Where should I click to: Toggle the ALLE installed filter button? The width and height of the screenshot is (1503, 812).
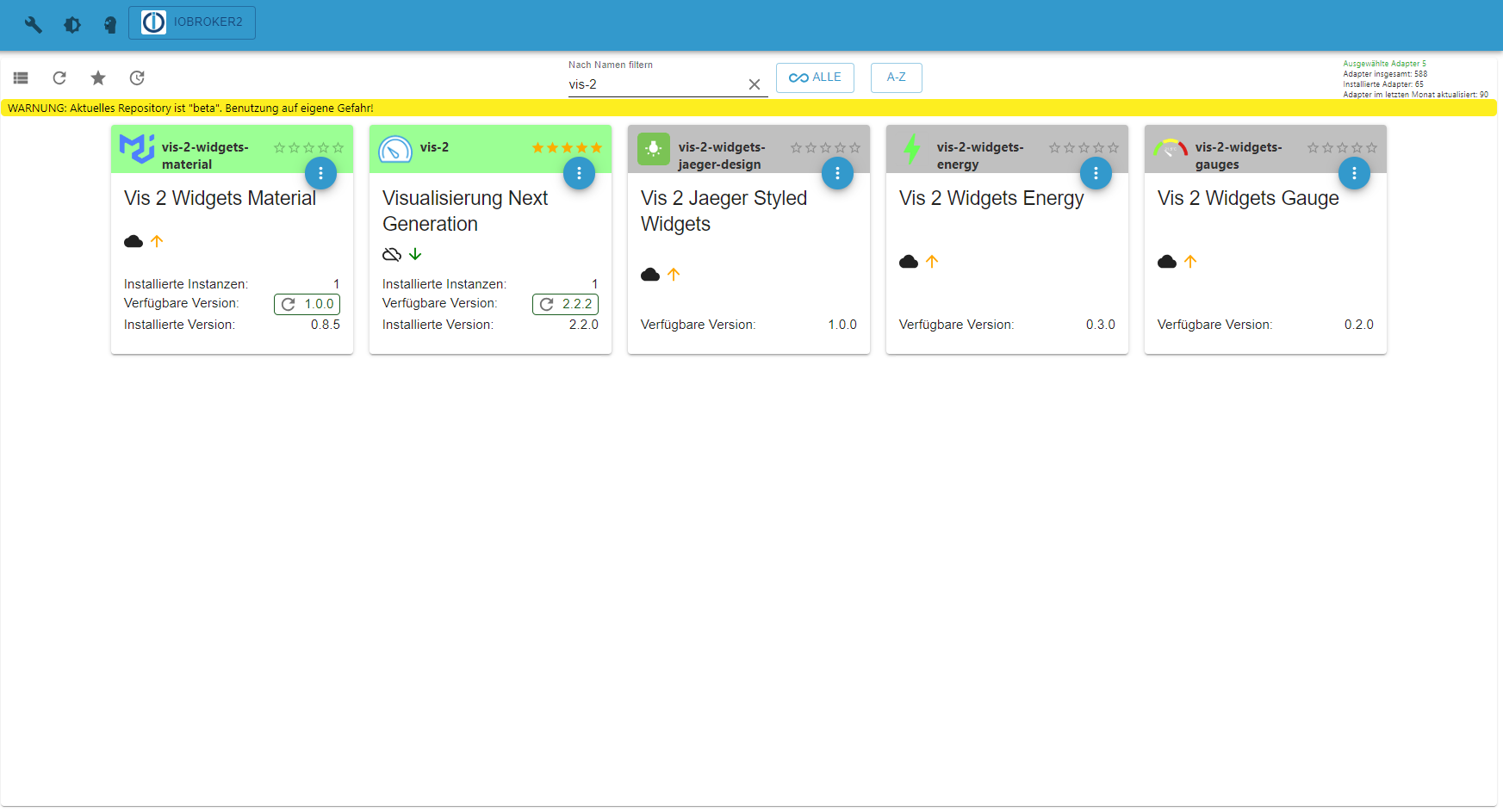[x=815, y=77]
